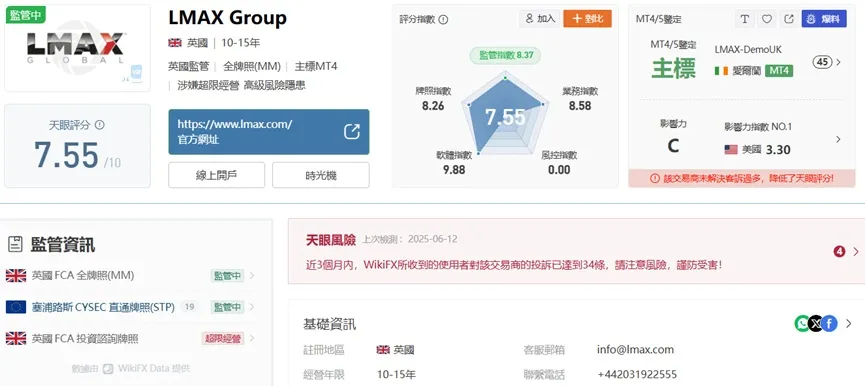Click the 軟體指數 9.88 value
Screen dimensions: 865x386
point(454,170)
